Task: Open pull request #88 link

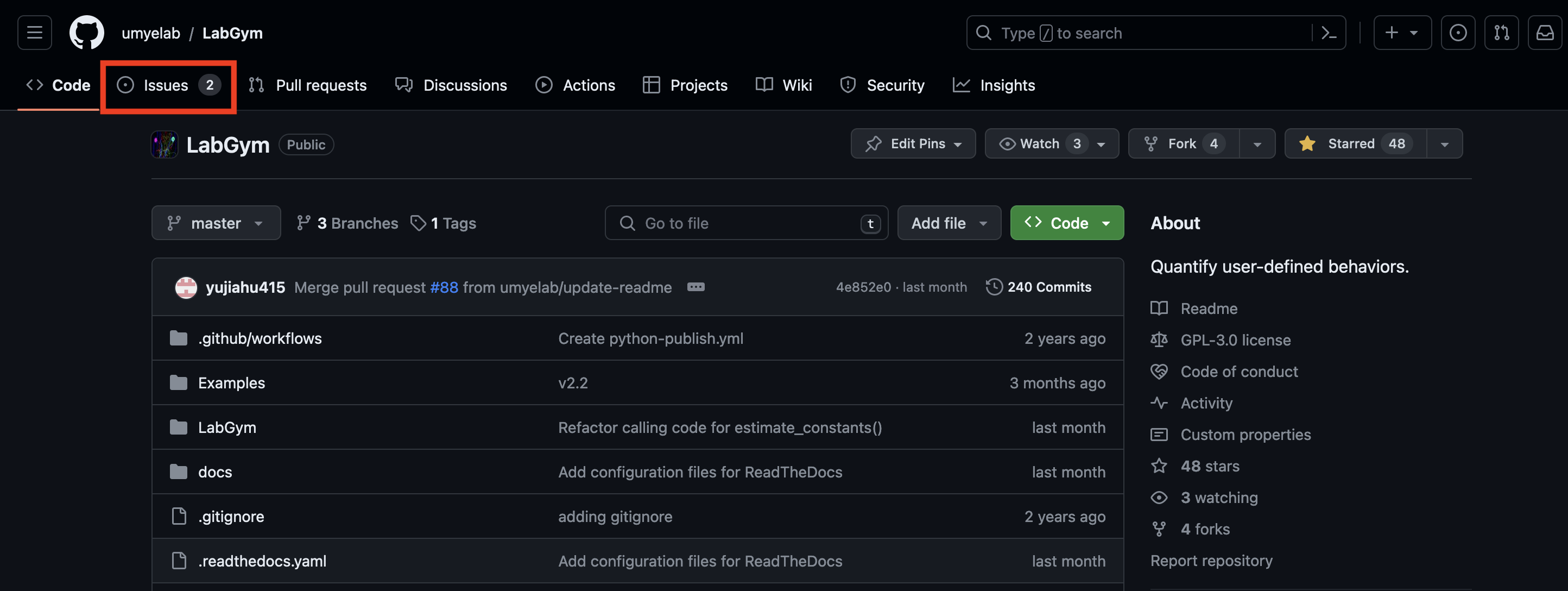Action: coord(444,287)
